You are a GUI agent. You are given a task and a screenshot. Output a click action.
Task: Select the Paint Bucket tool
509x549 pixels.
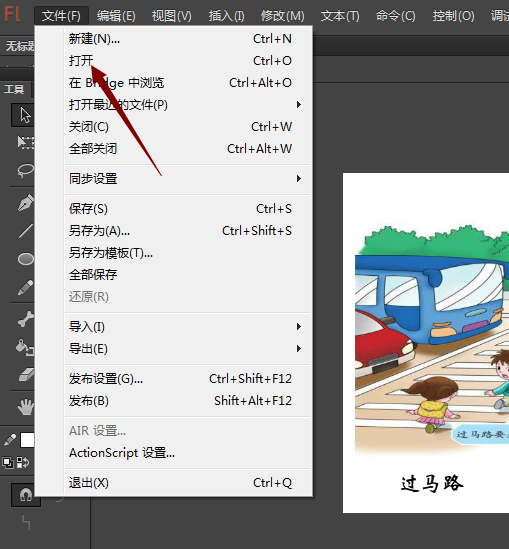(x=25, y=347)
